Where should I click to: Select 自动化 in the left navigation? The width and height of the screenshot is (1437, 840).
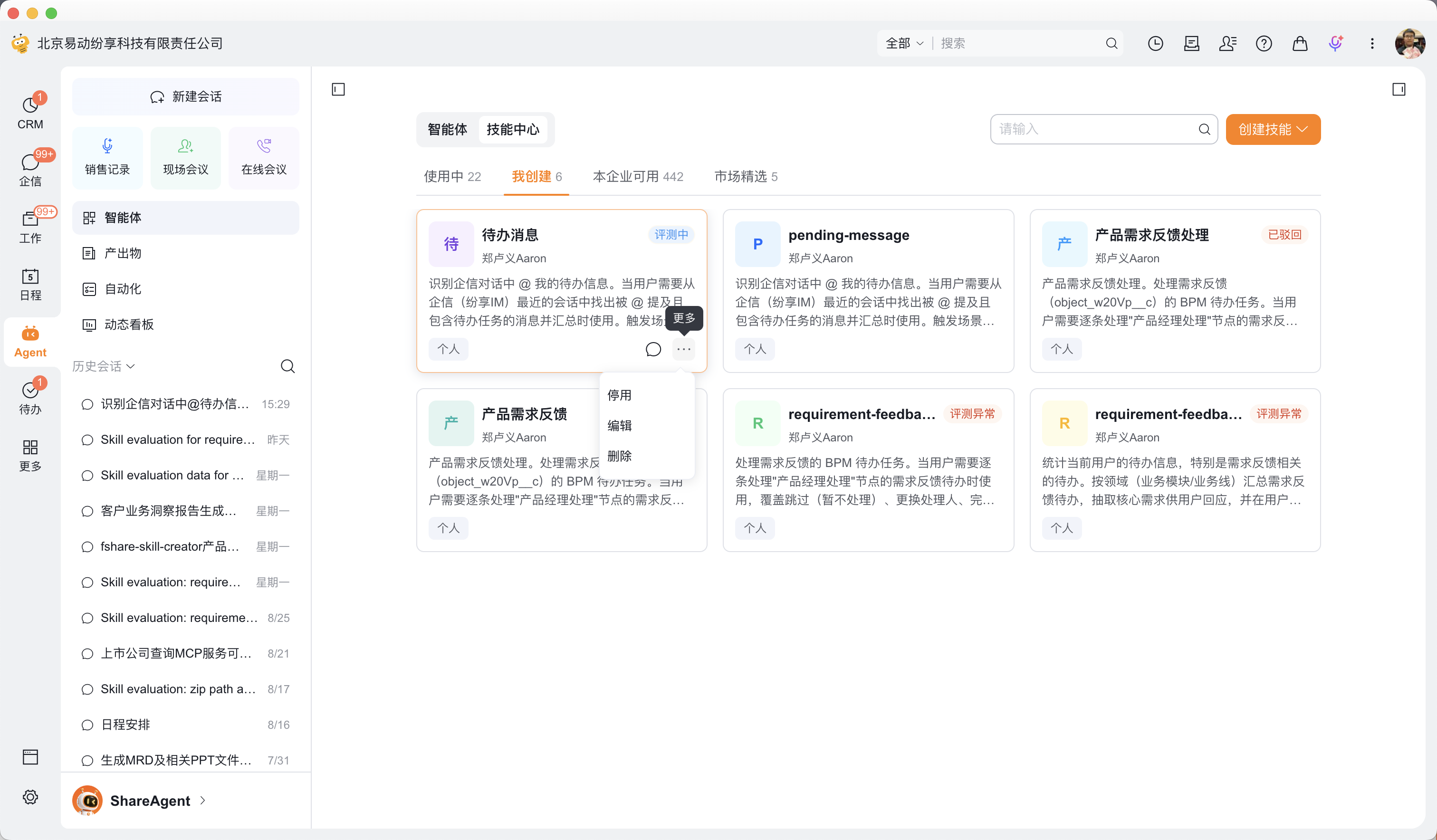tap(185, 289)
